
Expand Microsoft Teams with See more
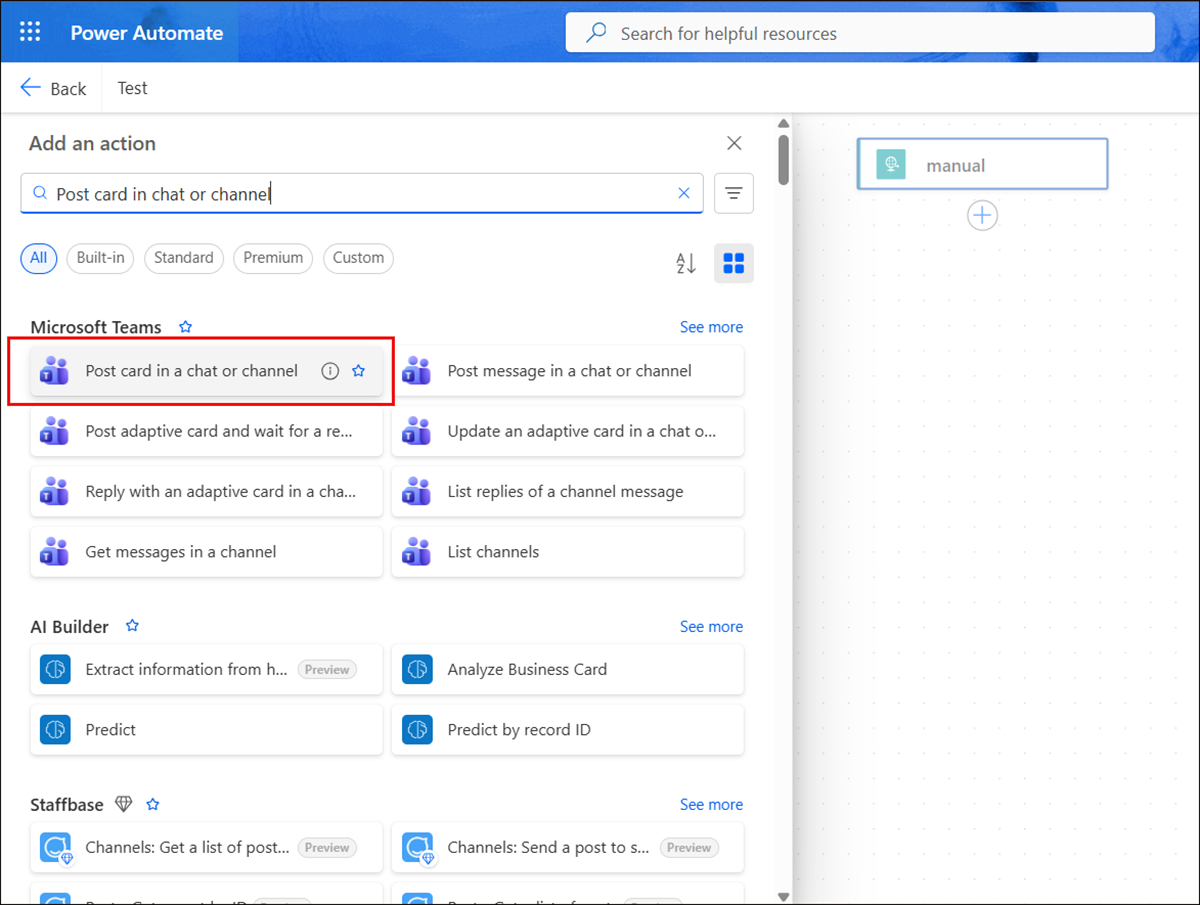click(x=711, y=327)
